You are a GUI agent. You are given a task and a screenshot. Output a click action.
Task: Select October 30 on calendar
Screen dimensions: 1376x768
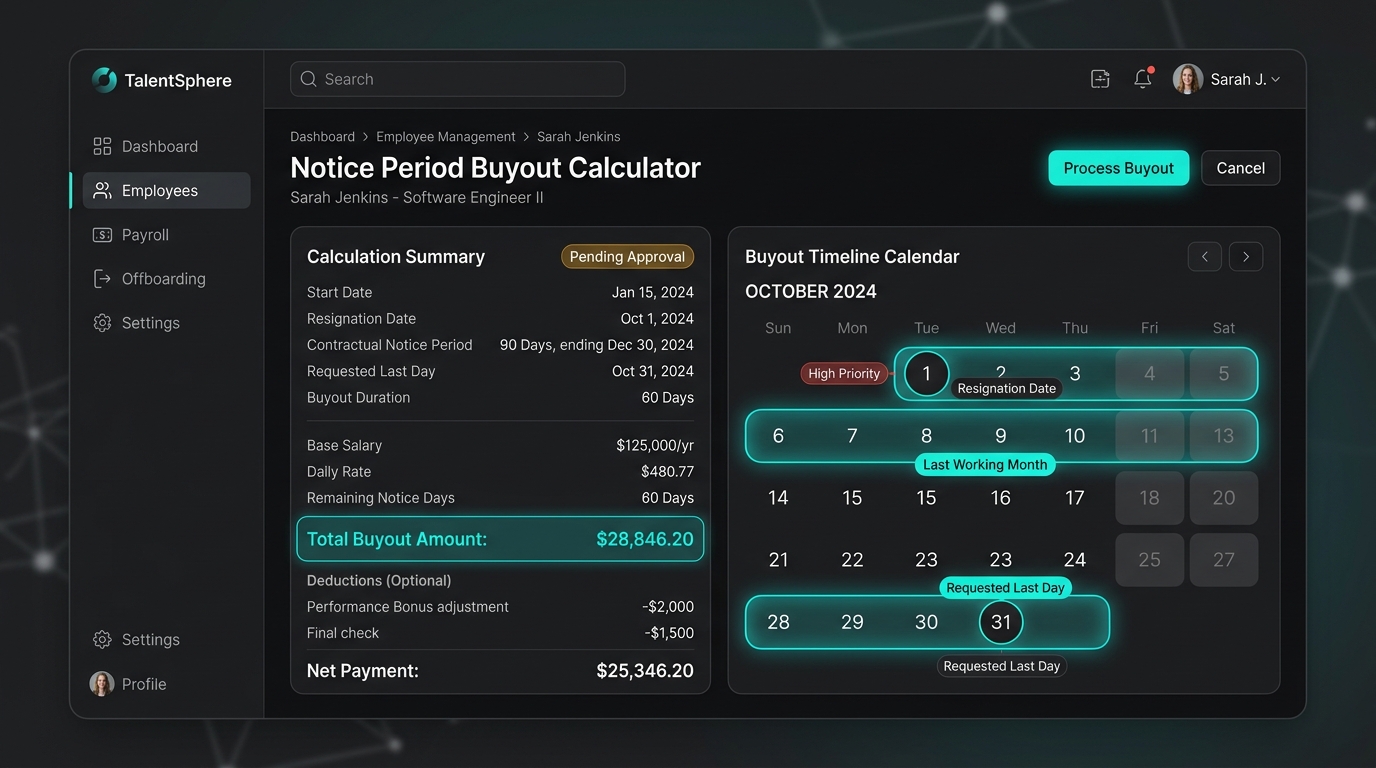927,622
